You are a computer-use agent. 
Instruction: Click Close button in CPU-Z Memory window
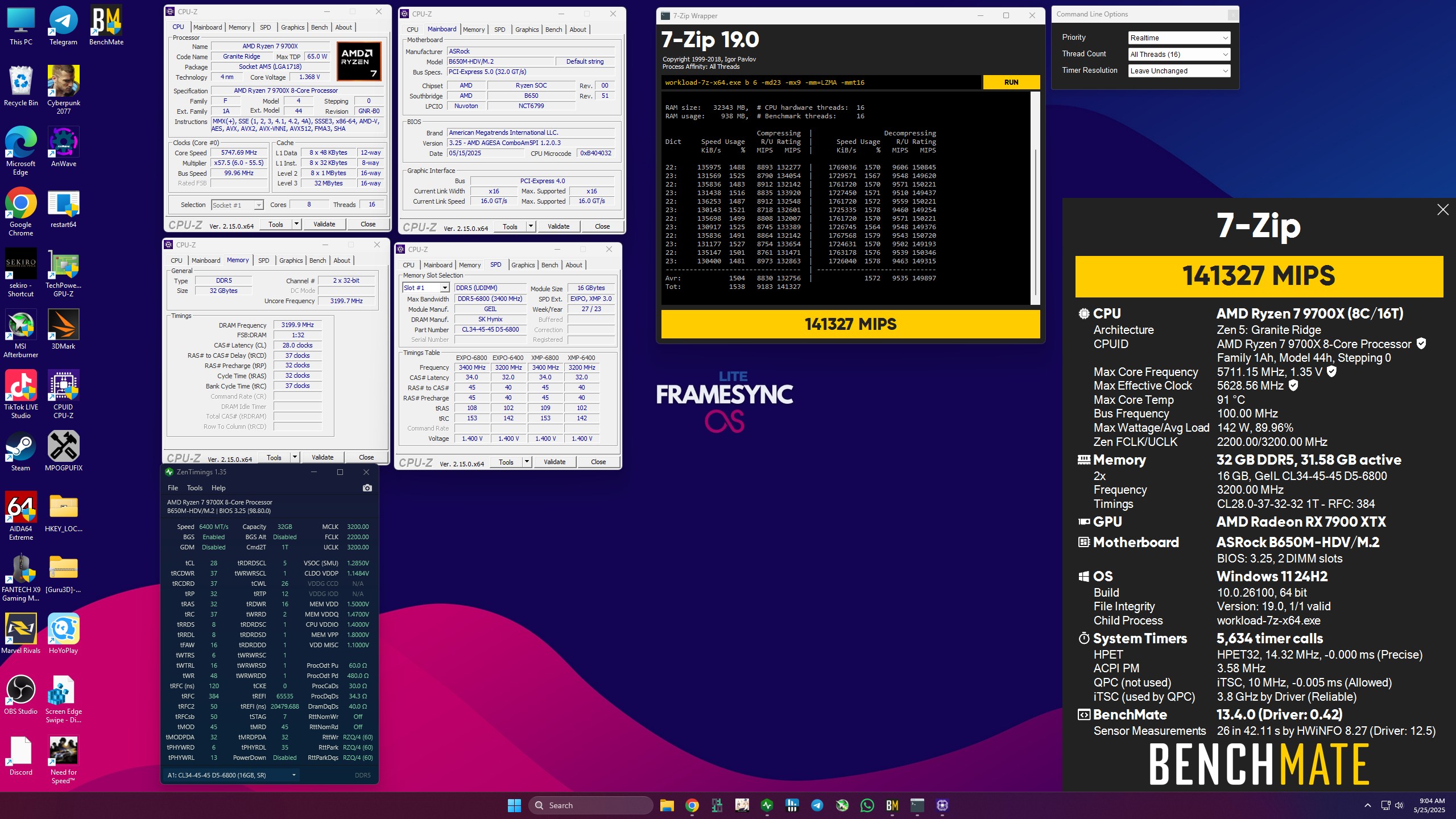point(366,457)
